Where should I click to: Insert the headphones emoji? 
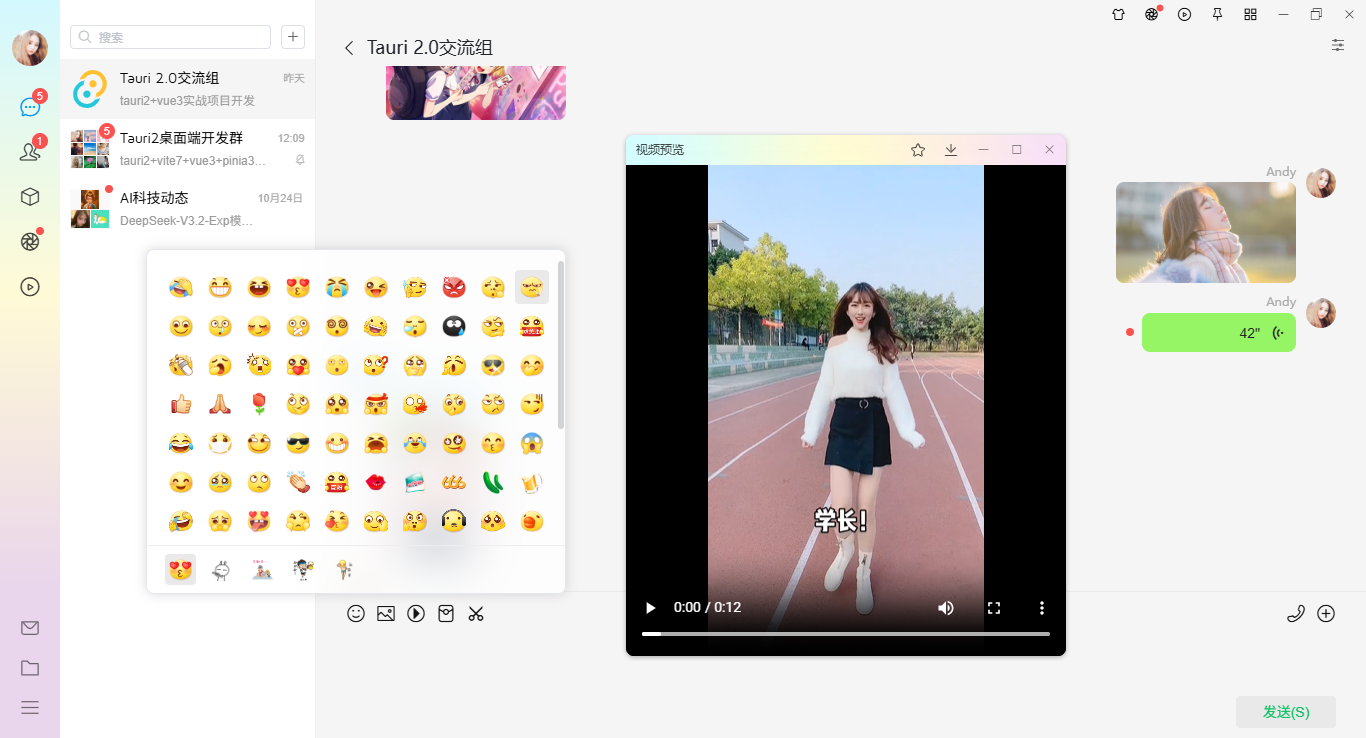[x=454, y=521]
